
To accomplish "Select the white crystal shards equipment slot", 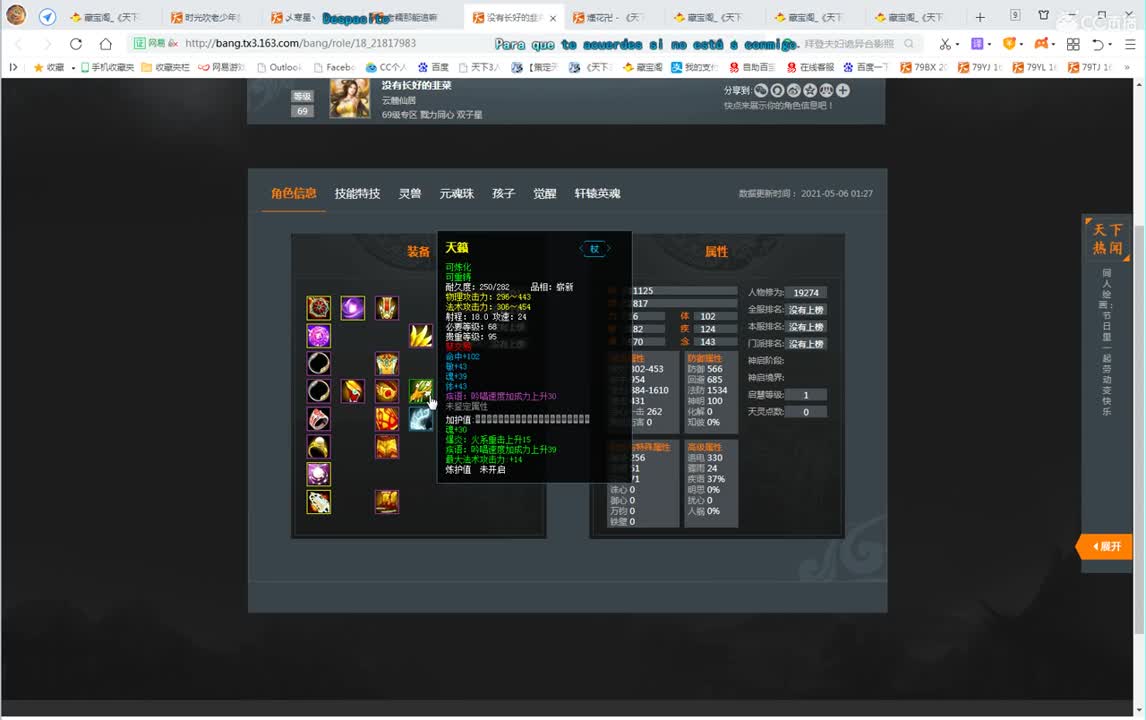I will (x=319, y=501).
